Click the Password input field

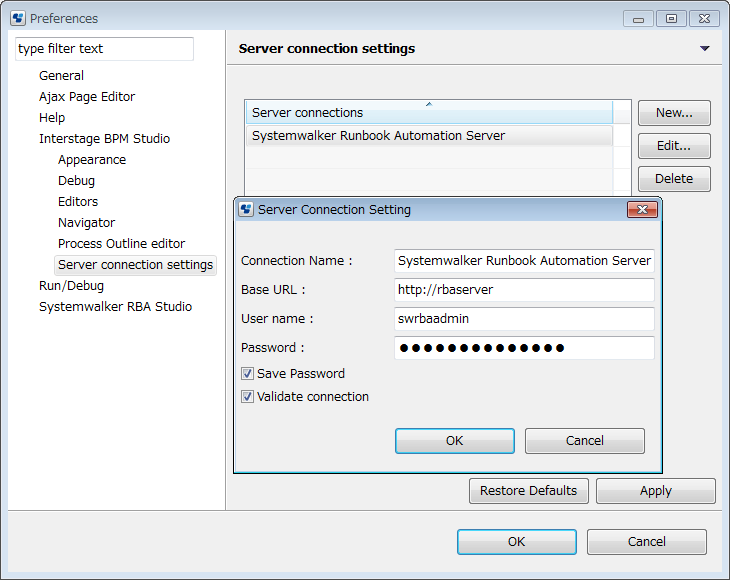524,348
